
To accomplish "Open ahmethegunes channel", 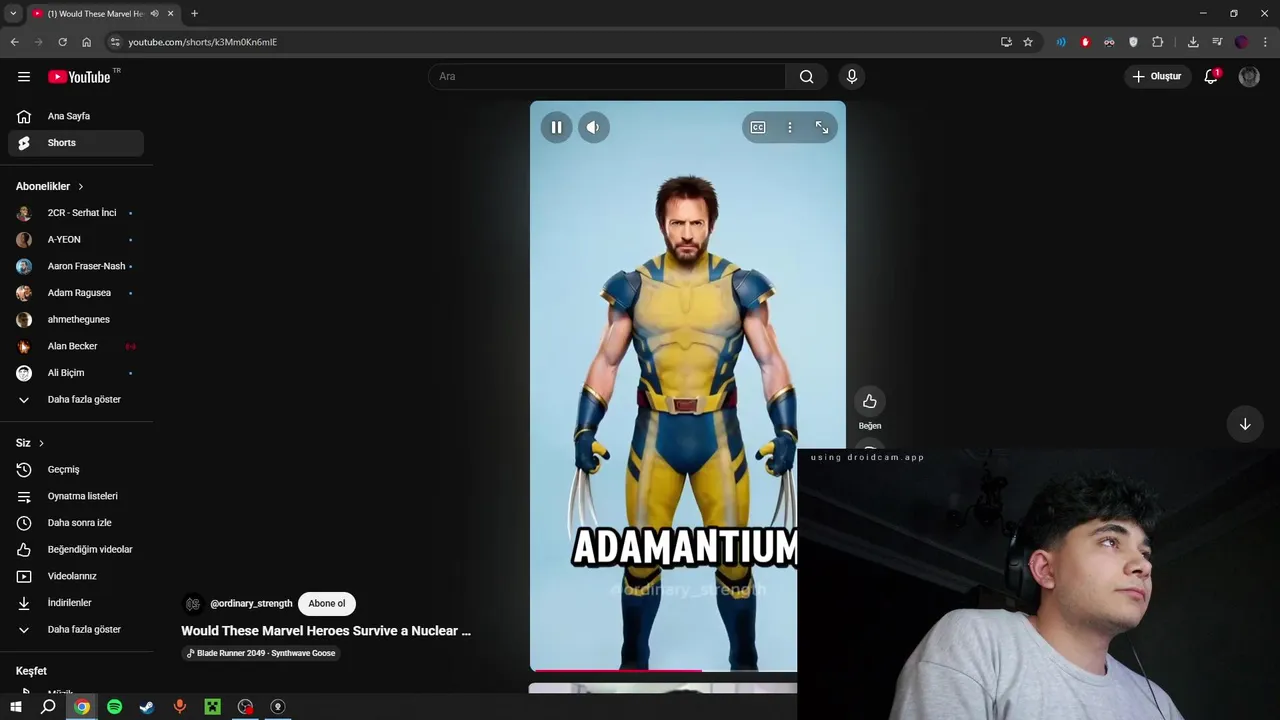I will pyautogui.click(x=76, y=320).
